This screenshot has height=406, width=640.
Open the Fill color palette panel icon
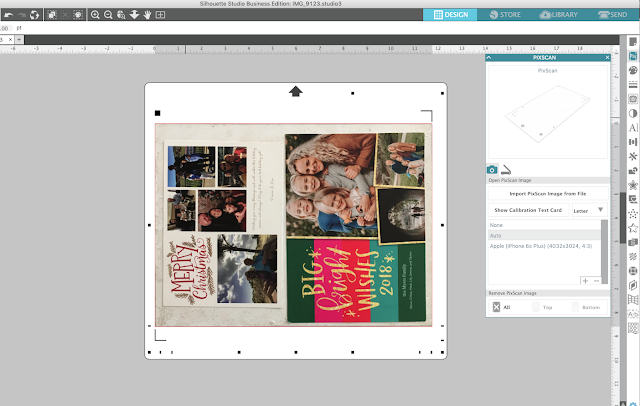click(x=633, y=70)
